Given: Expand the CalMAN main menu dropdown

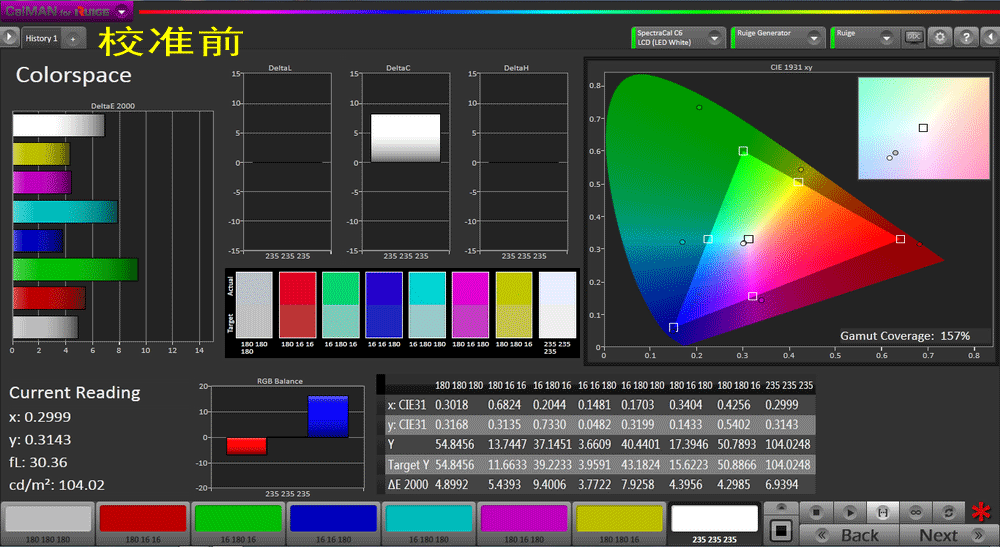Looking at the screenshot, I should [121, 11].
